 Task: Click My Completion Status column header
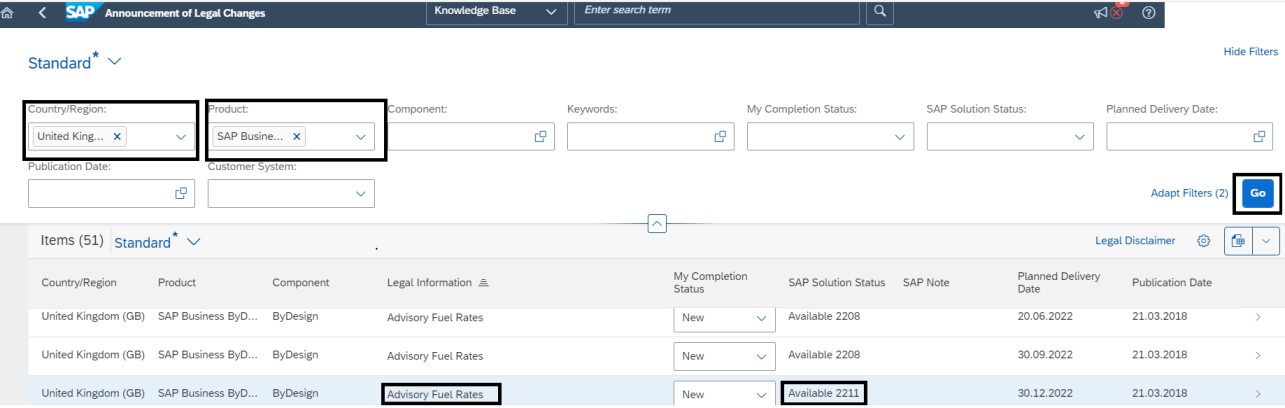click(711, 283)
